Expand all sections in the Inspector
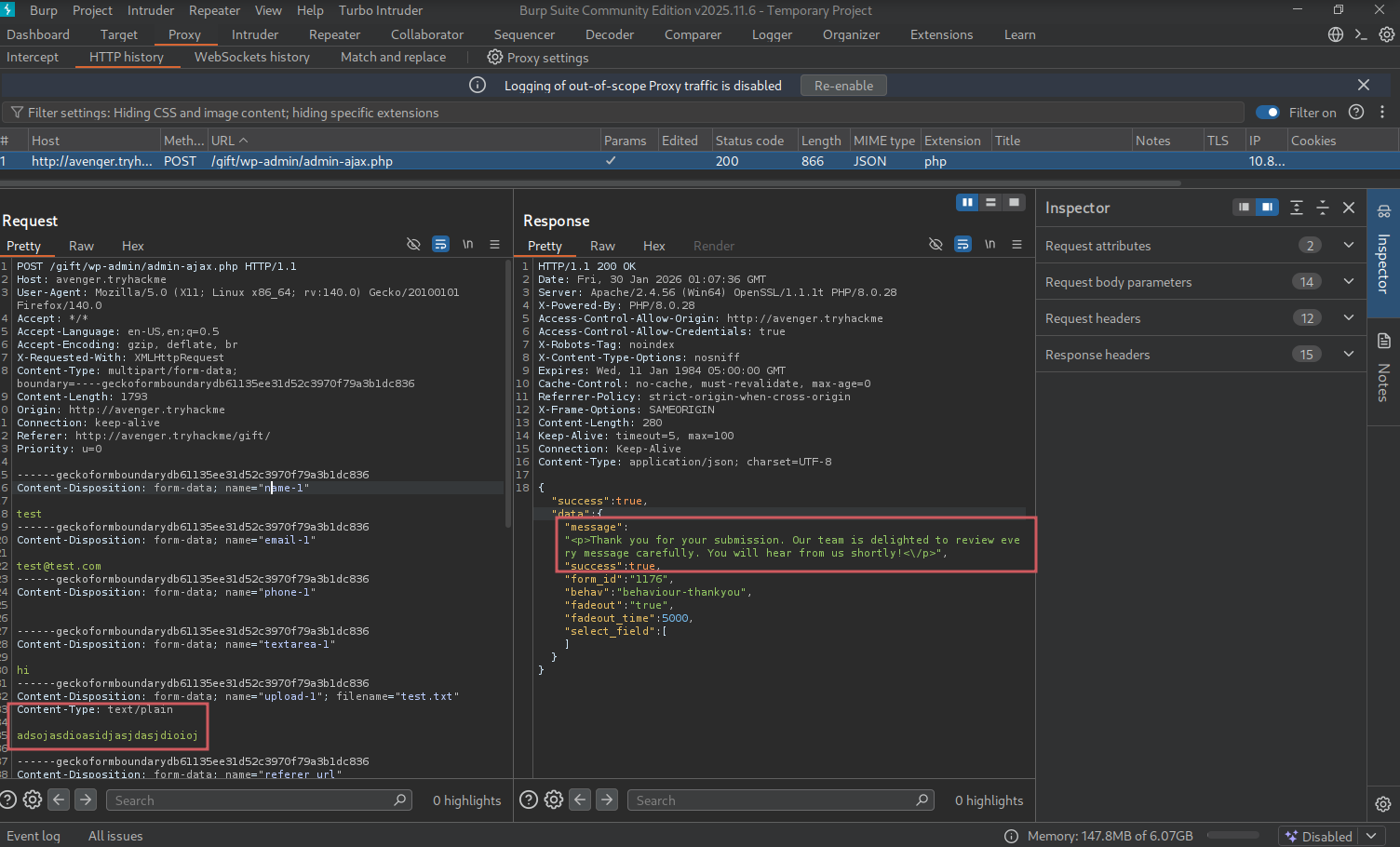1400x847 pixels. click(x=1296, y=208)
